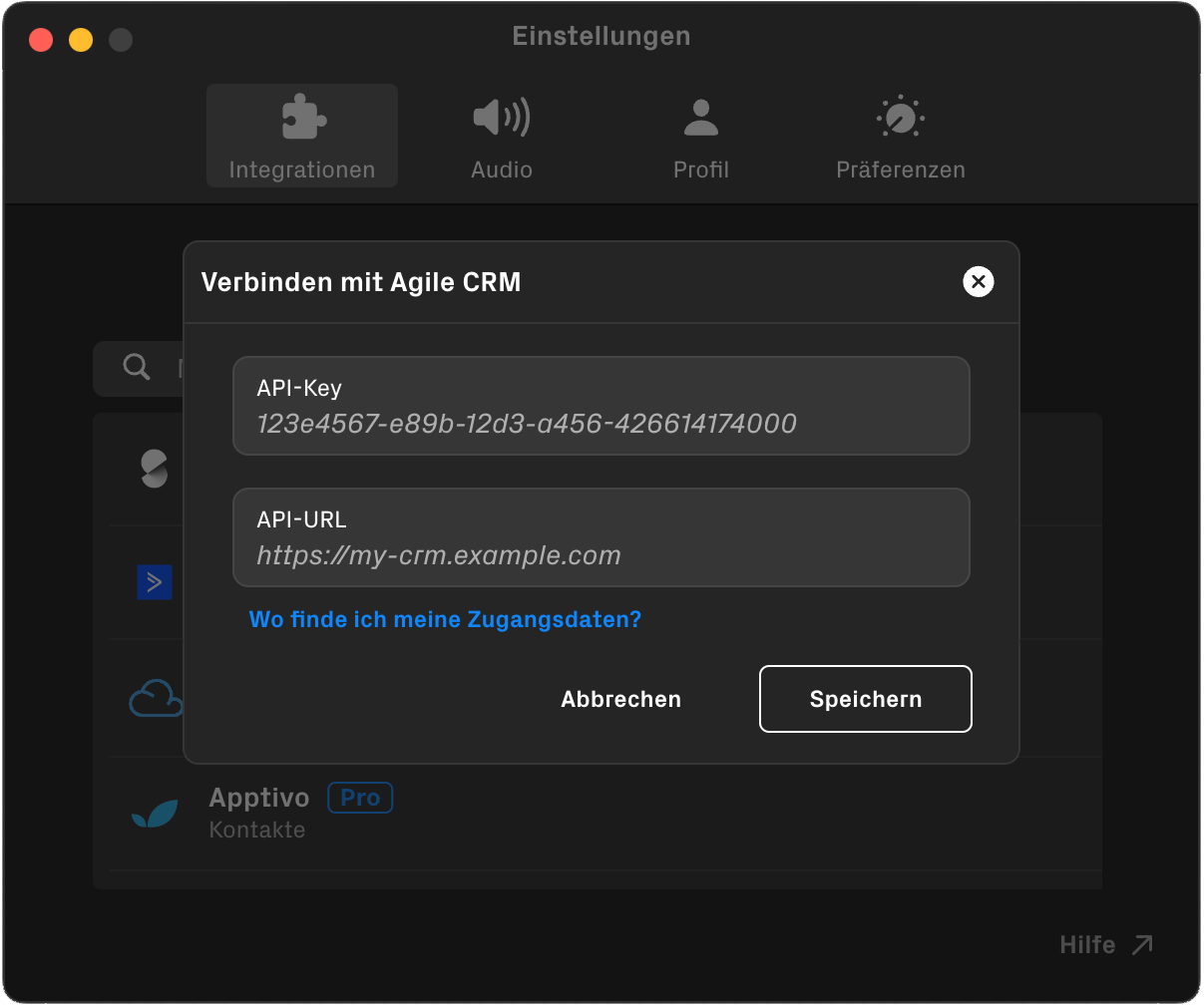Viewport: 1204px width, 1005px height.
Task: Click the Pro badge next to Apptivo
Action: 360,798
